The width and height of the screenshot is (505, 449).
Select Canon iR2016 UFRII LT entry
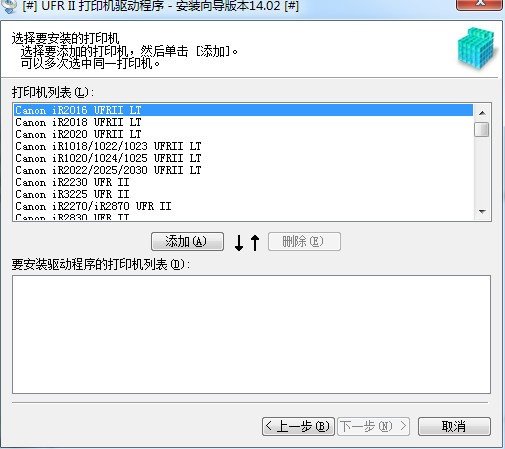[243, 110]
